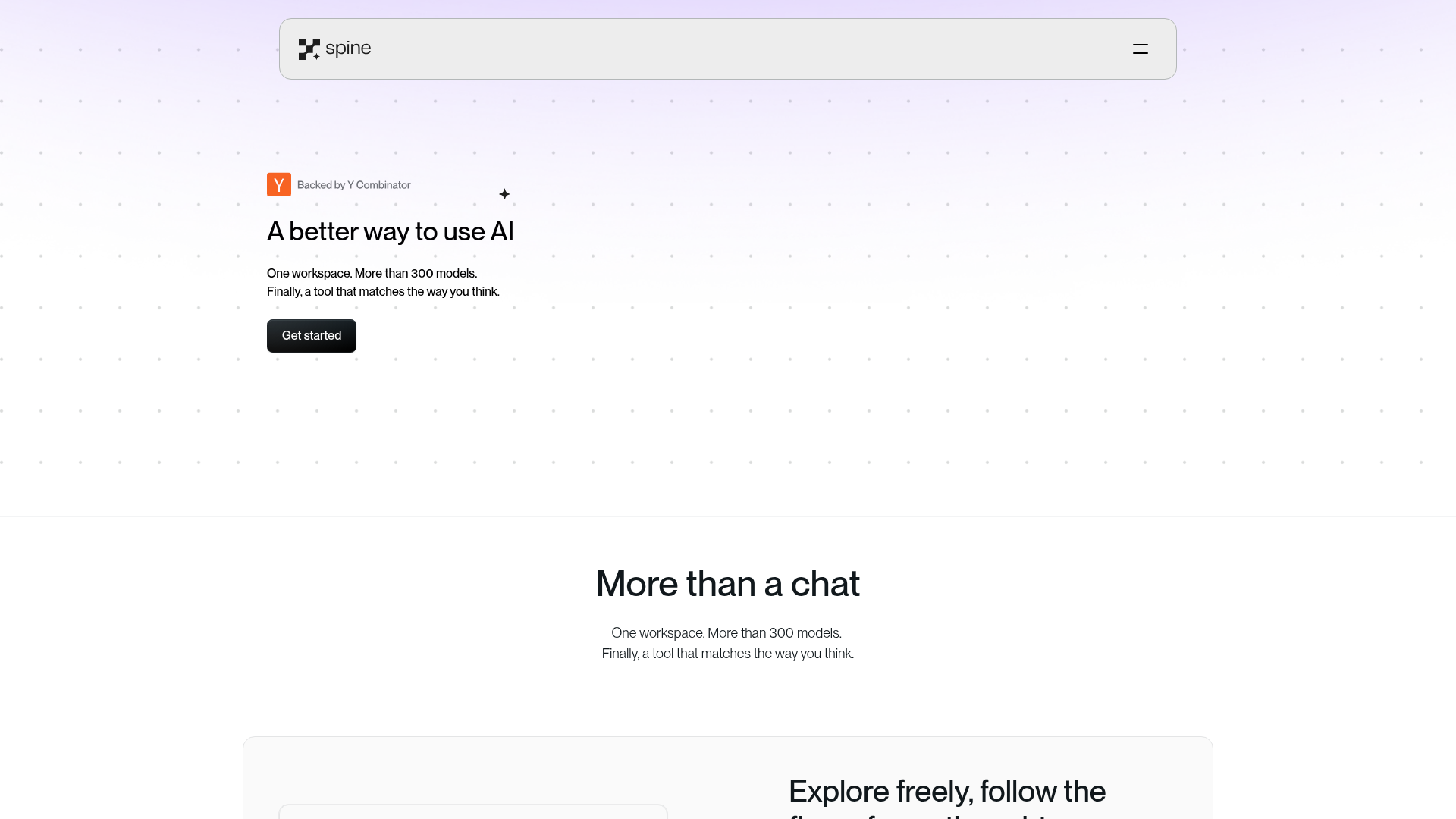The height and width of the screenshot is (819, 1456).
Task: Click hero line 'Finally, a tool that matches'
Action: (x=383, y=291)
